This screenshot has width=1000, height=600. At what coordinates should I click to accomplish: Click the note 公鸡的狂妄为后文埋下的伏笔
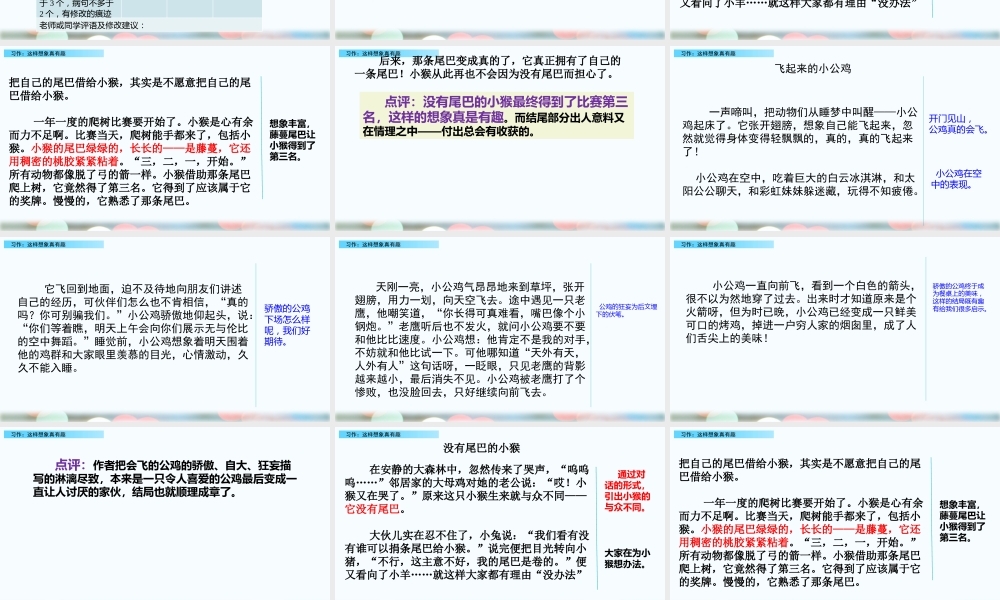pyautogui.click(x=626, y=310)
